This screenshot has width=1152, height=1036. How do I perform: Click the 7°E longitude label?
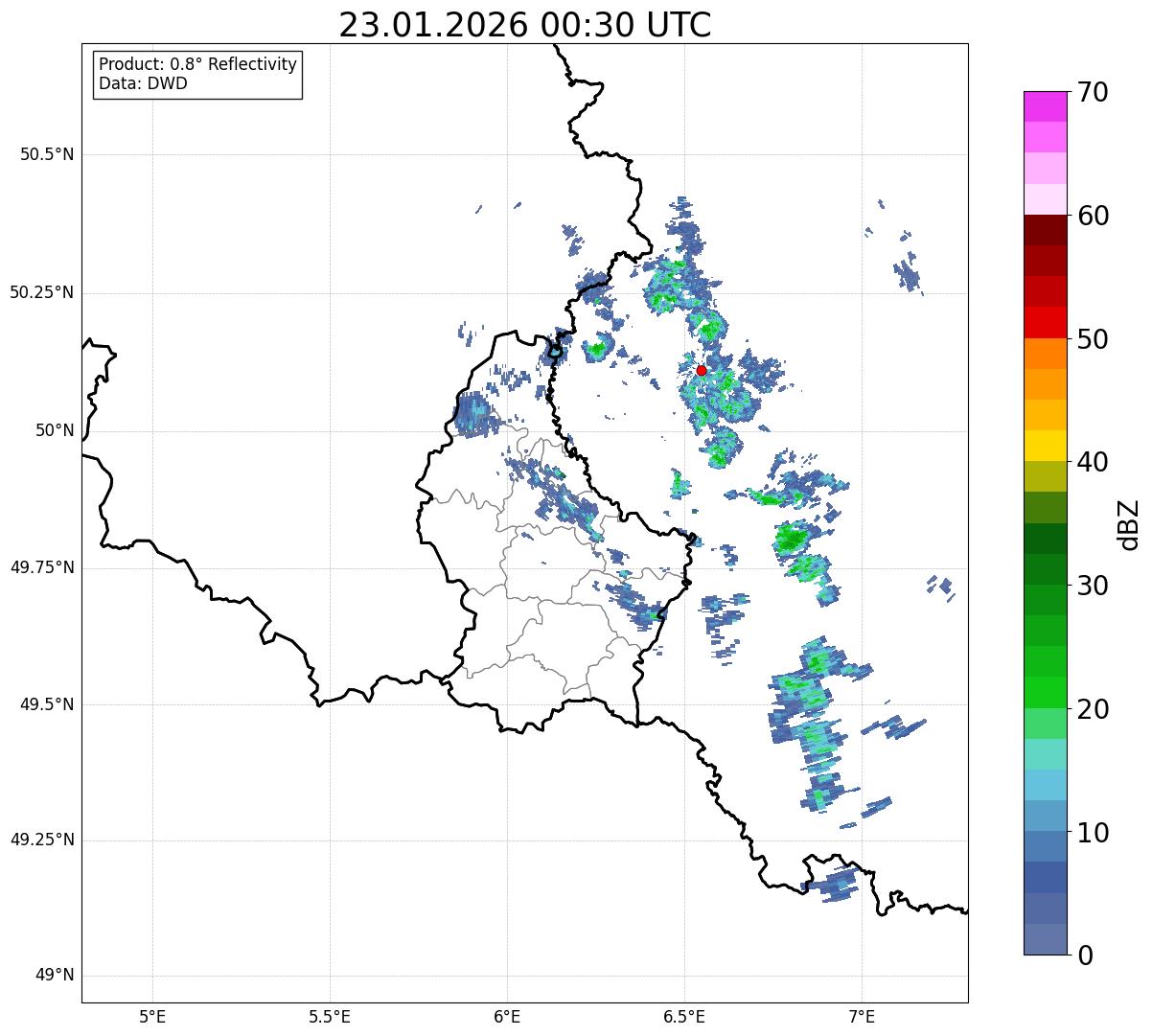pos(862,1016)
